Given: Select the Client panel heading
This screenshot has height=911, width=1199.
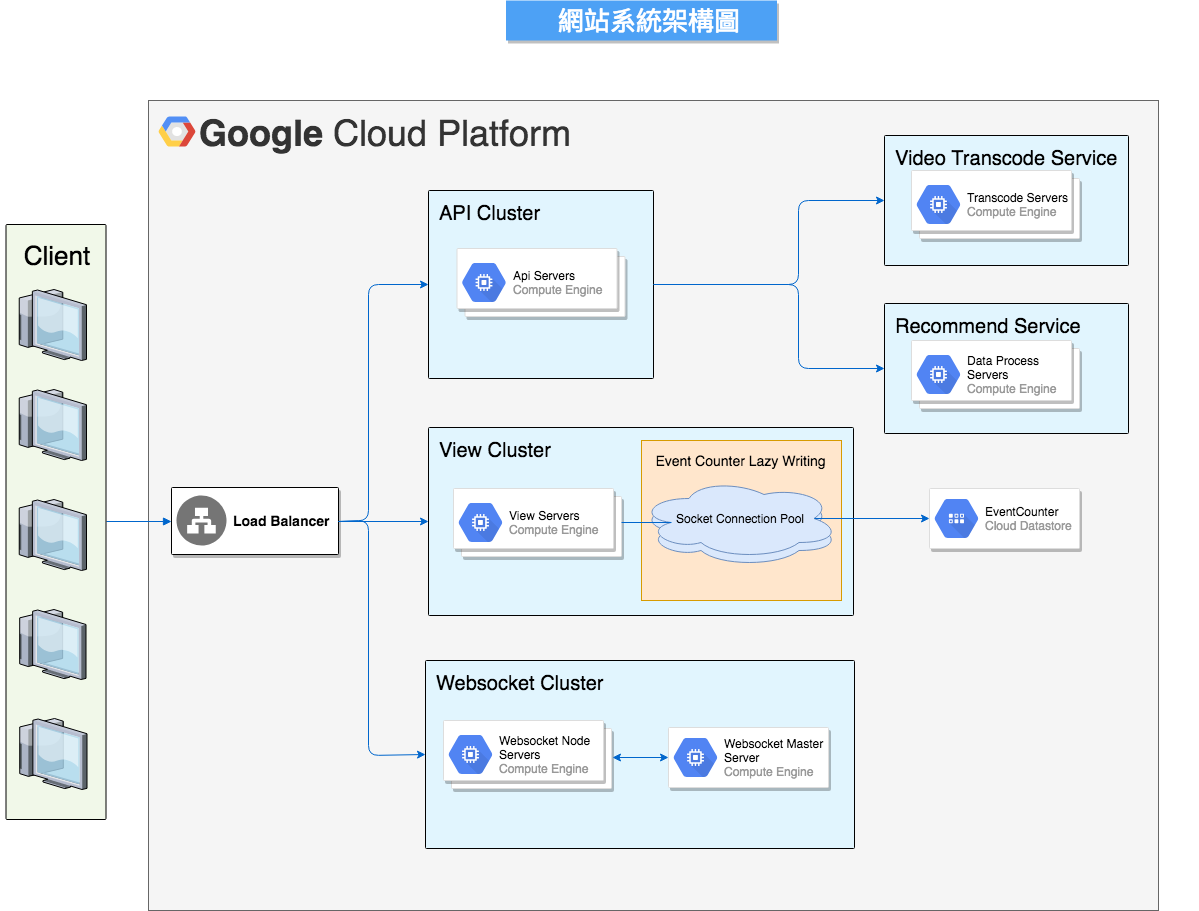Looking at the screenshot, I should pyautogui.click(x=57, y=256).
